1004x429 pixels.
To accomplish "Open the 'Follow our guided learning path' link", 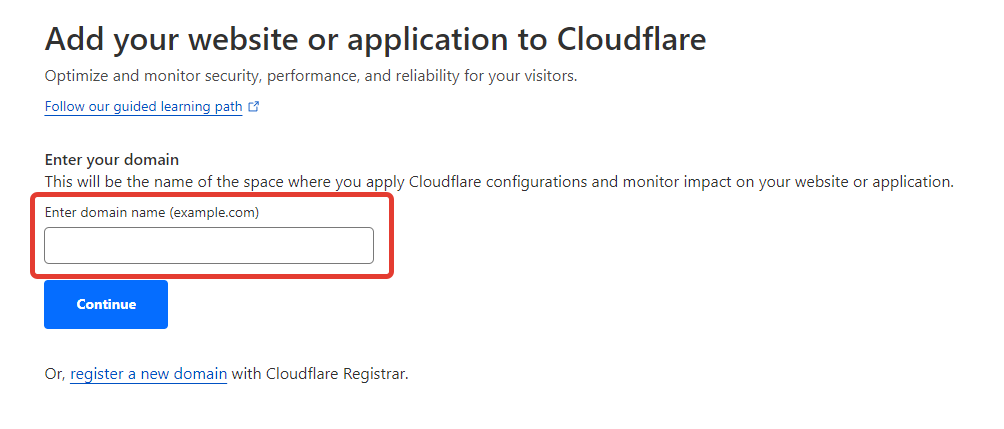I will coord(143,106).
